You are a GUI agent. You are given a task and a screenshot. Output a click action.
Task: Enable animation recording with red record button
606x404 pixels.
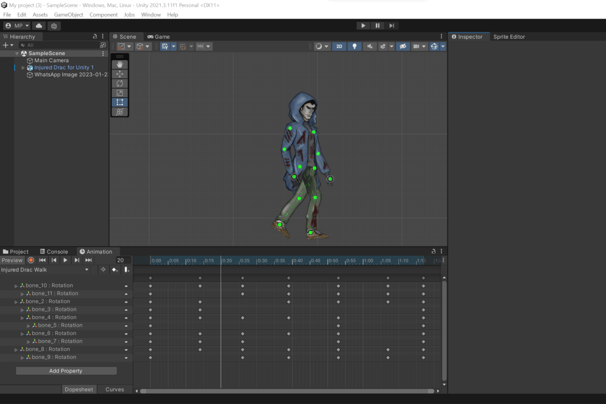click(31, 260)
